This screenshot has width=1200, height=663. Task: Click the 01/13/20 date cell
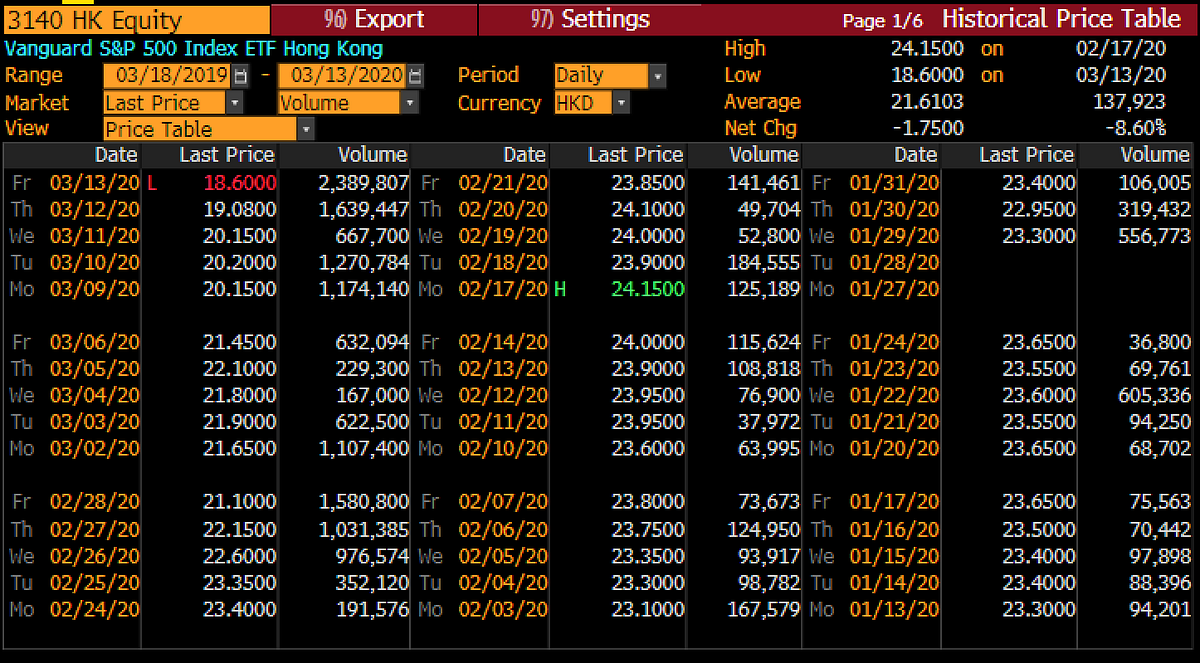[895, 609]
